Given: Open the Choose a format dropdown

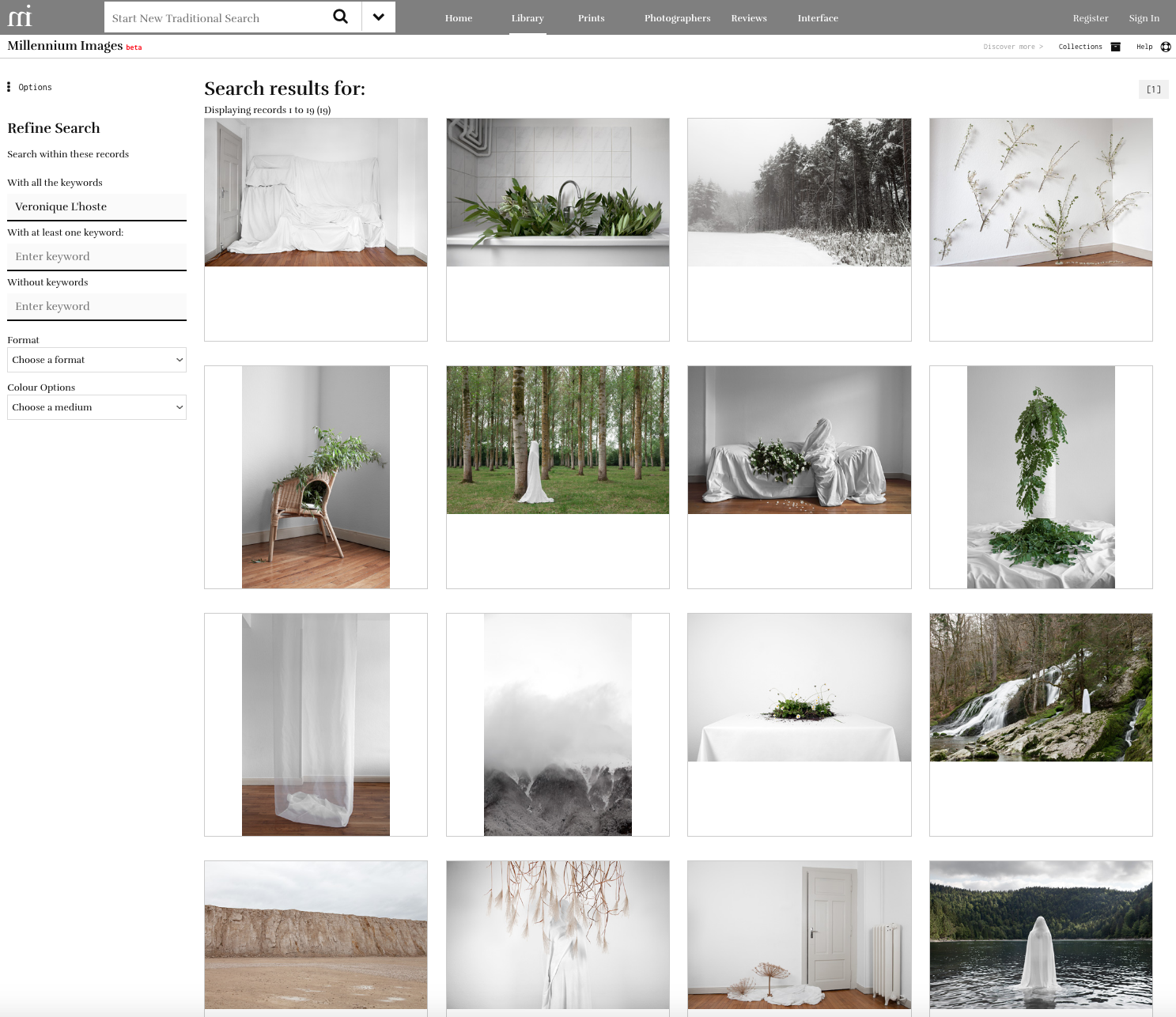Looking at the screenshot, I should 96,360.
